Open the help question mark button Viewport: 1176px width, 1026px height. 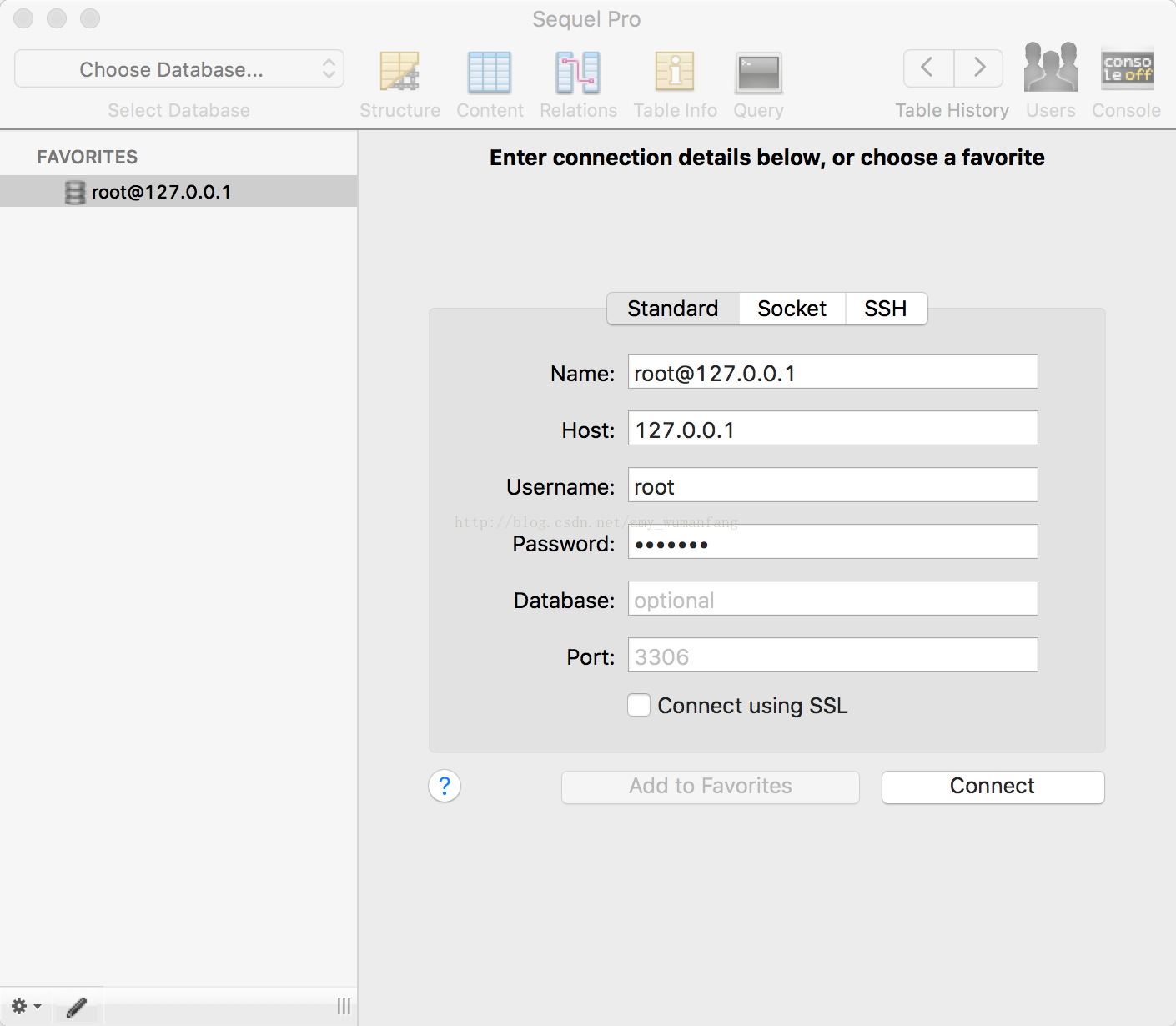[445, 786]
